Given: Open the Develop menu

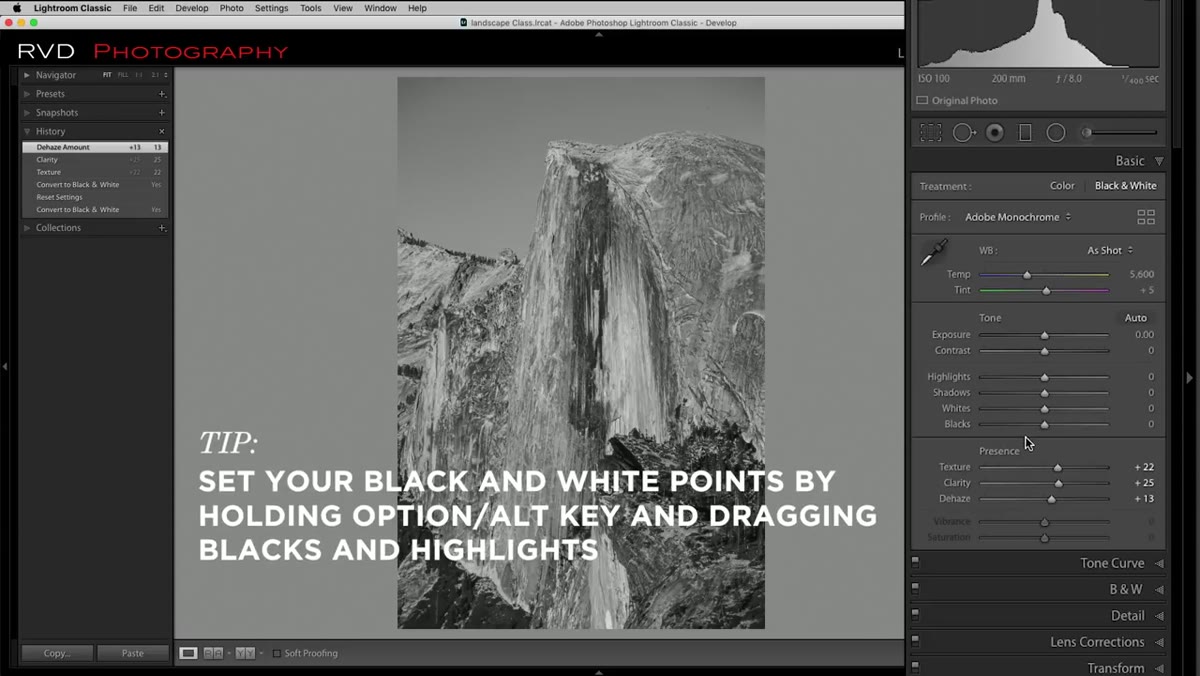Looking at the screenshot, I should 192,8.
